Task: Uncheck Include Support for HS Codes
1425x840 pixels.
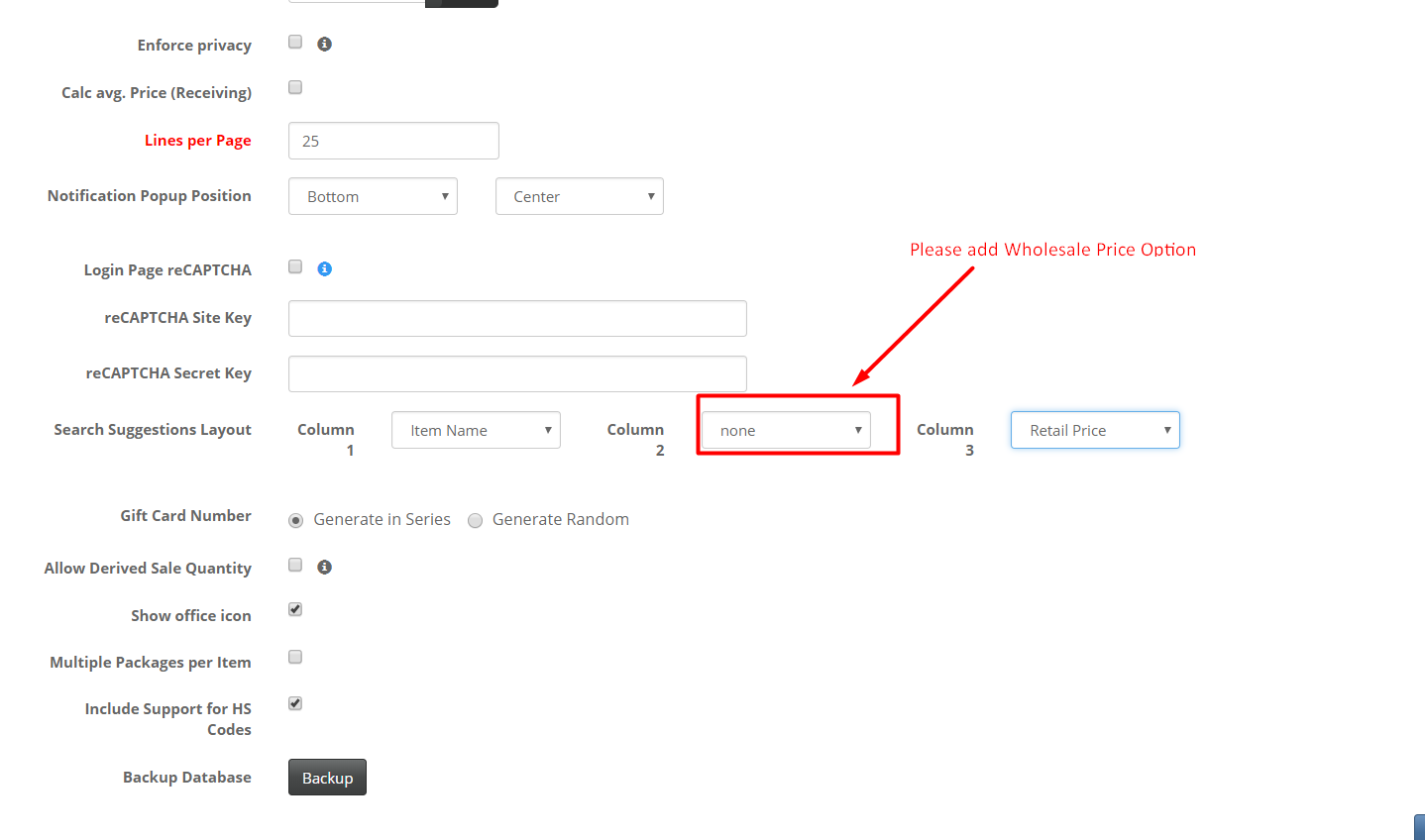Action: pos(294,702)
